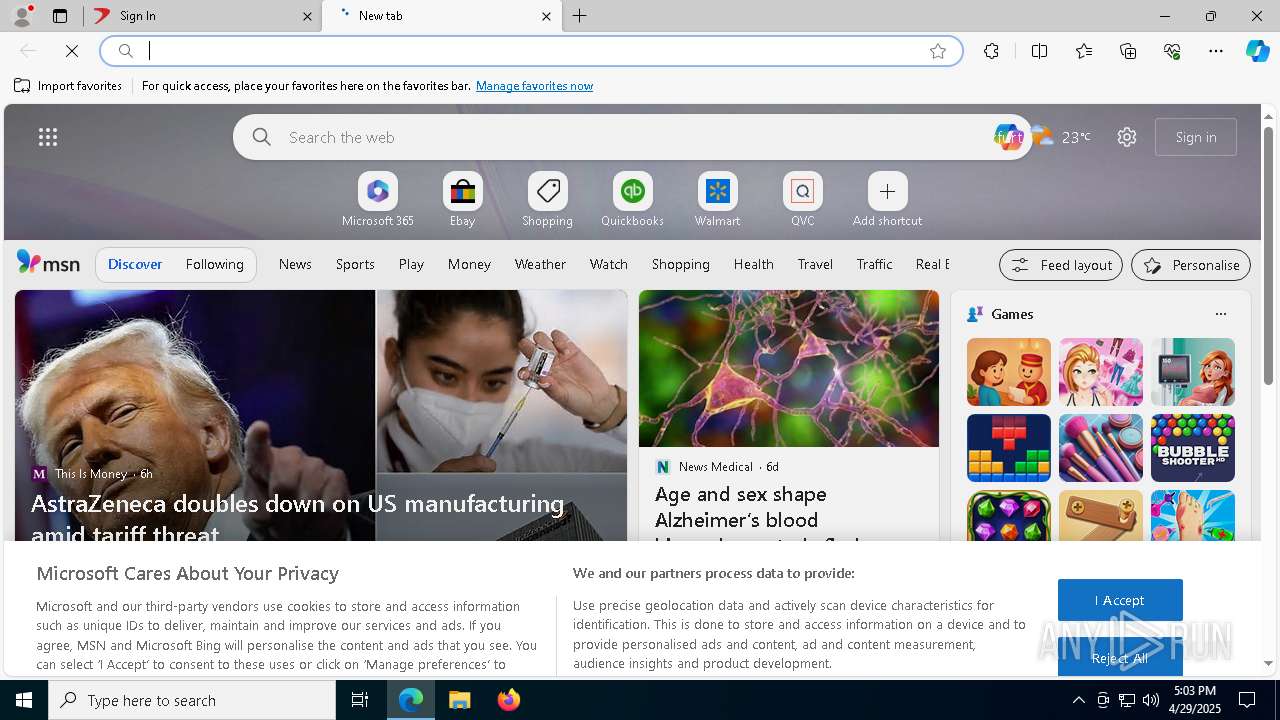Close the Sign In tab
This screenshot has height=720, width=1280.
coord(307,16)
